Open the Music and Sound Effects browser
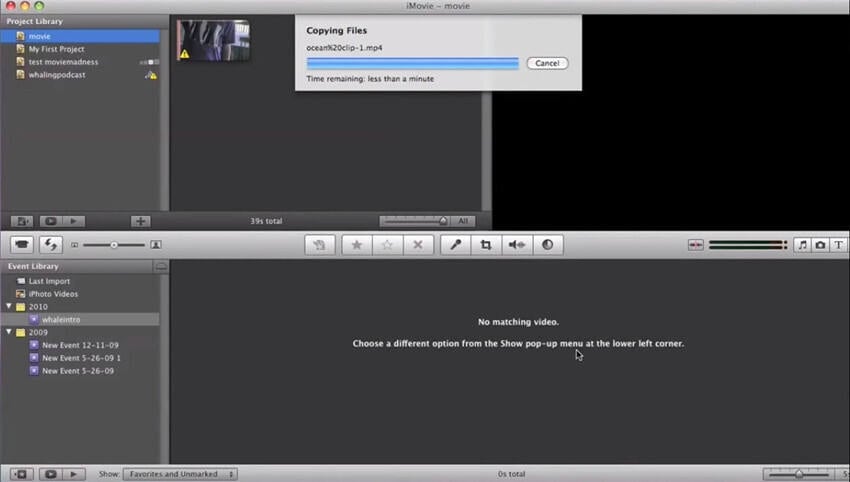 [802, 245]
